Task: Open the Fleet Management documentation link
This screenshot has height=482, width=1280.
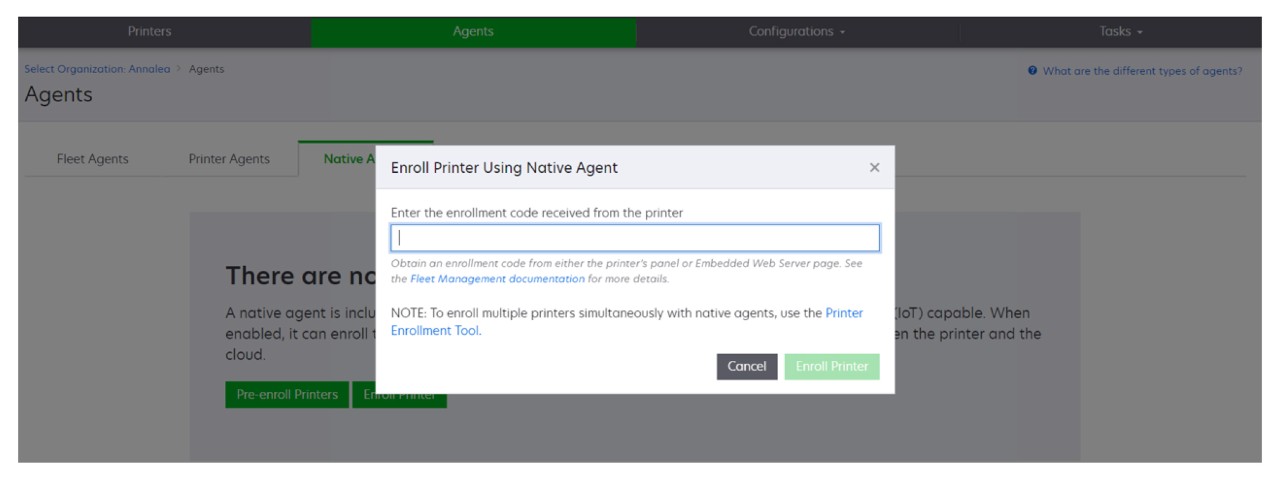Action: 497,278
